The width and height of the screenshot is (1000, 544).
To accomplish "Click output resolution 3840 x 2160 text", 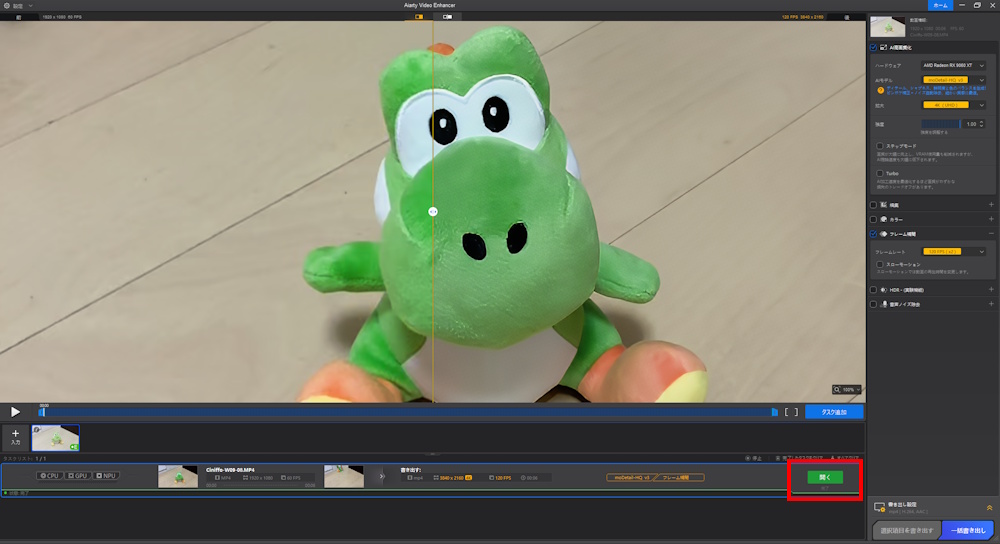I will tap(452, 478).
